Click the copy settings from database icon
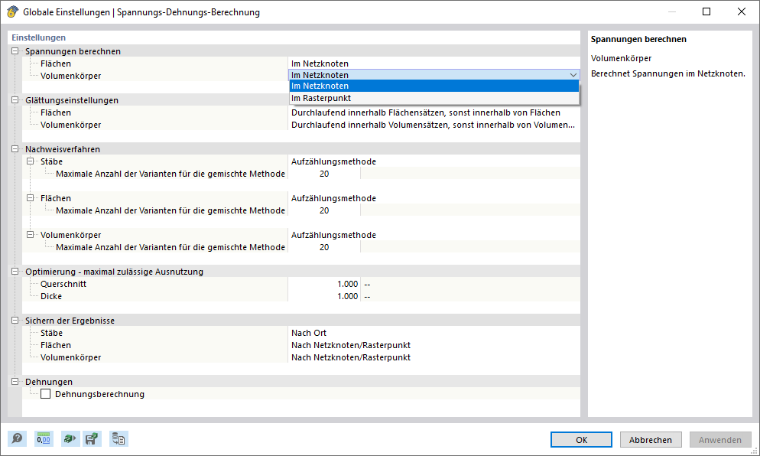The width and height of the screenshot is (760, 456). (118, 439)
